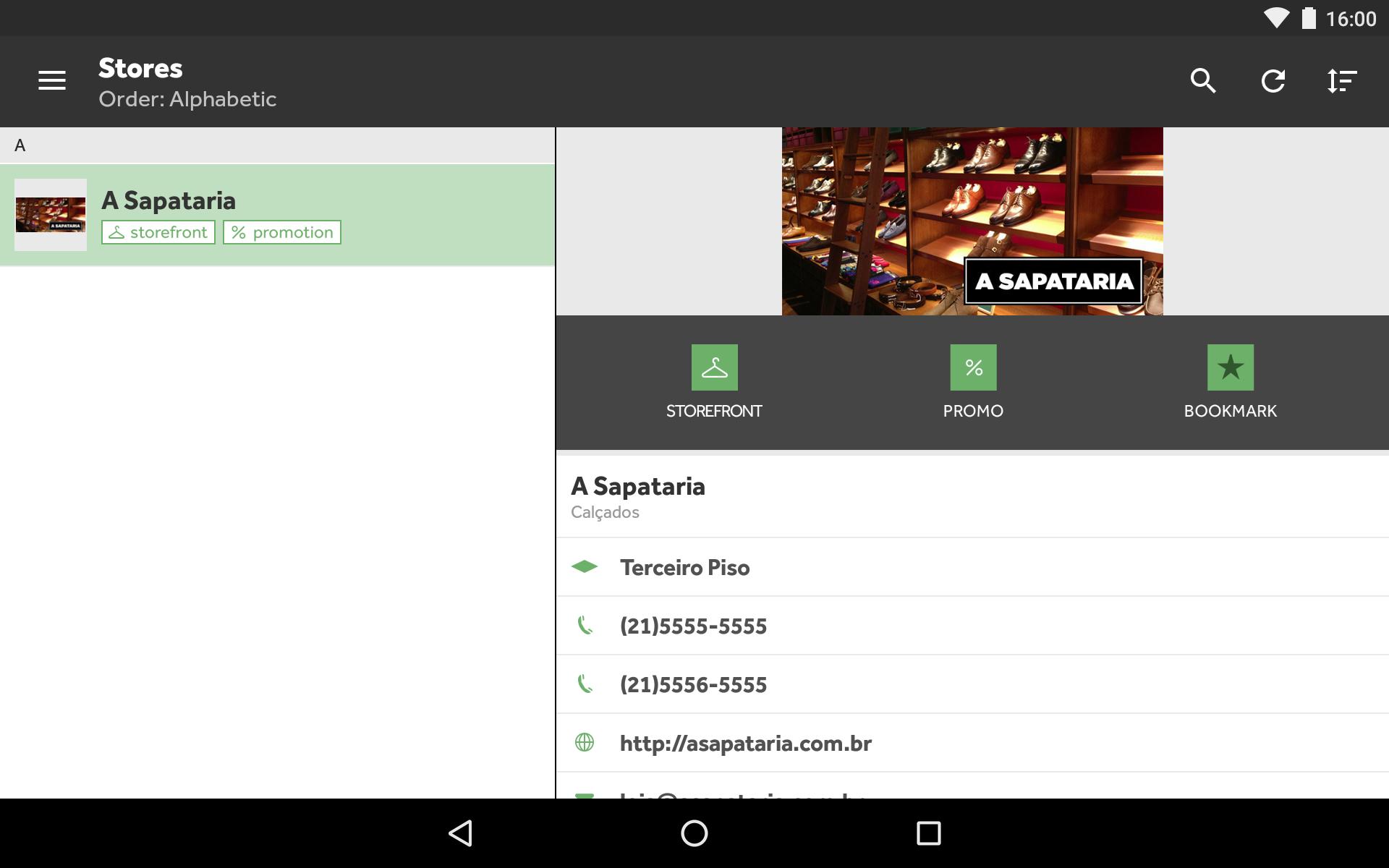Tap the Storefront hanger icon button
The width and height of the screenshot is (1389, 868).
[714, 367]
